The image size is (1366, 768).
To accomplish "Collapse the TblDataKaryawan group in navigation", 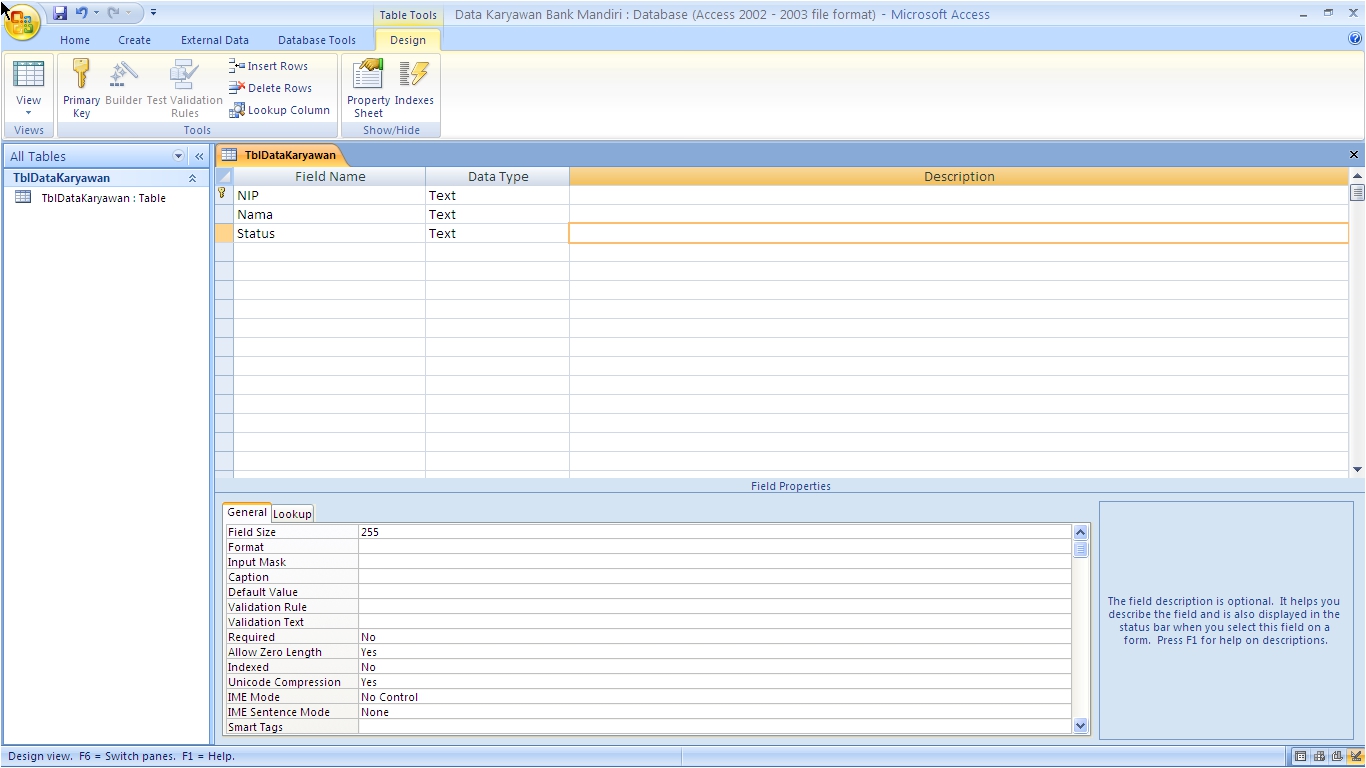I will [192, 178].
